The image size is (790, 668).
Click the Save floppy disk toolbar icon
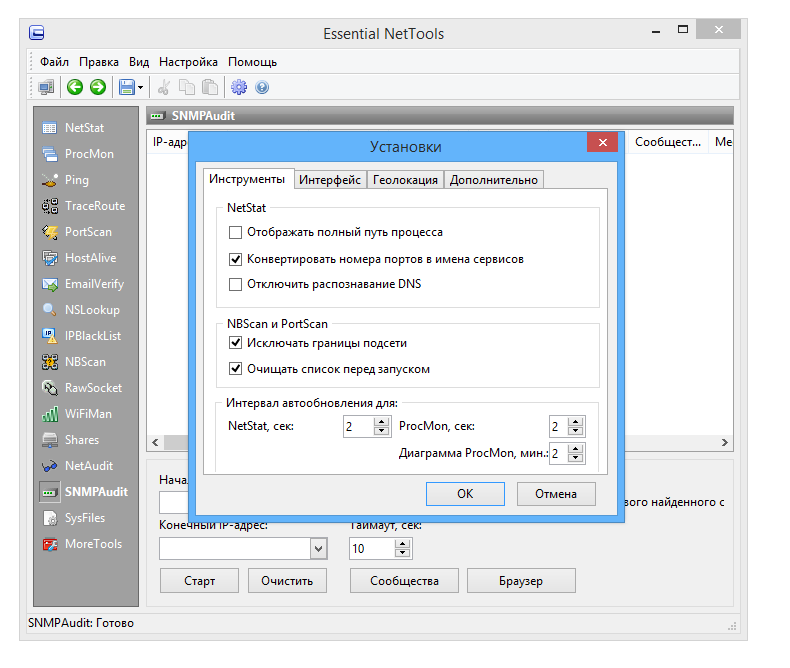click(x=126, y=87)
